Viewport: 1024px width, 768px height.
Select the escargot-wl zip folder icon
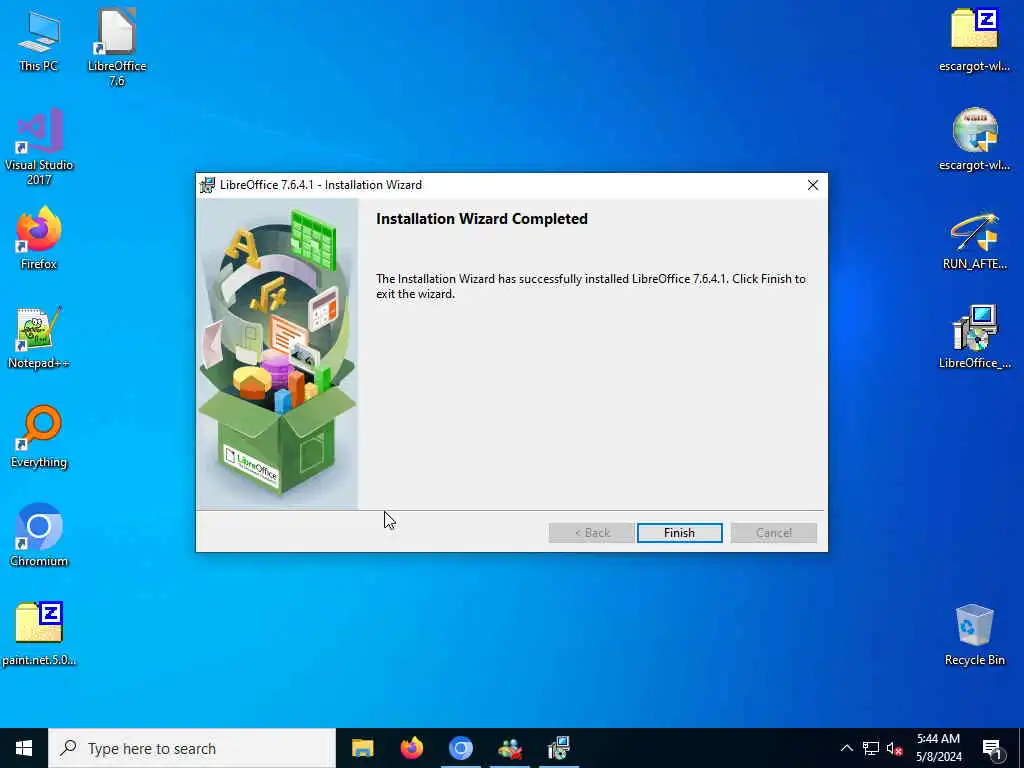(x=974, y=40)
